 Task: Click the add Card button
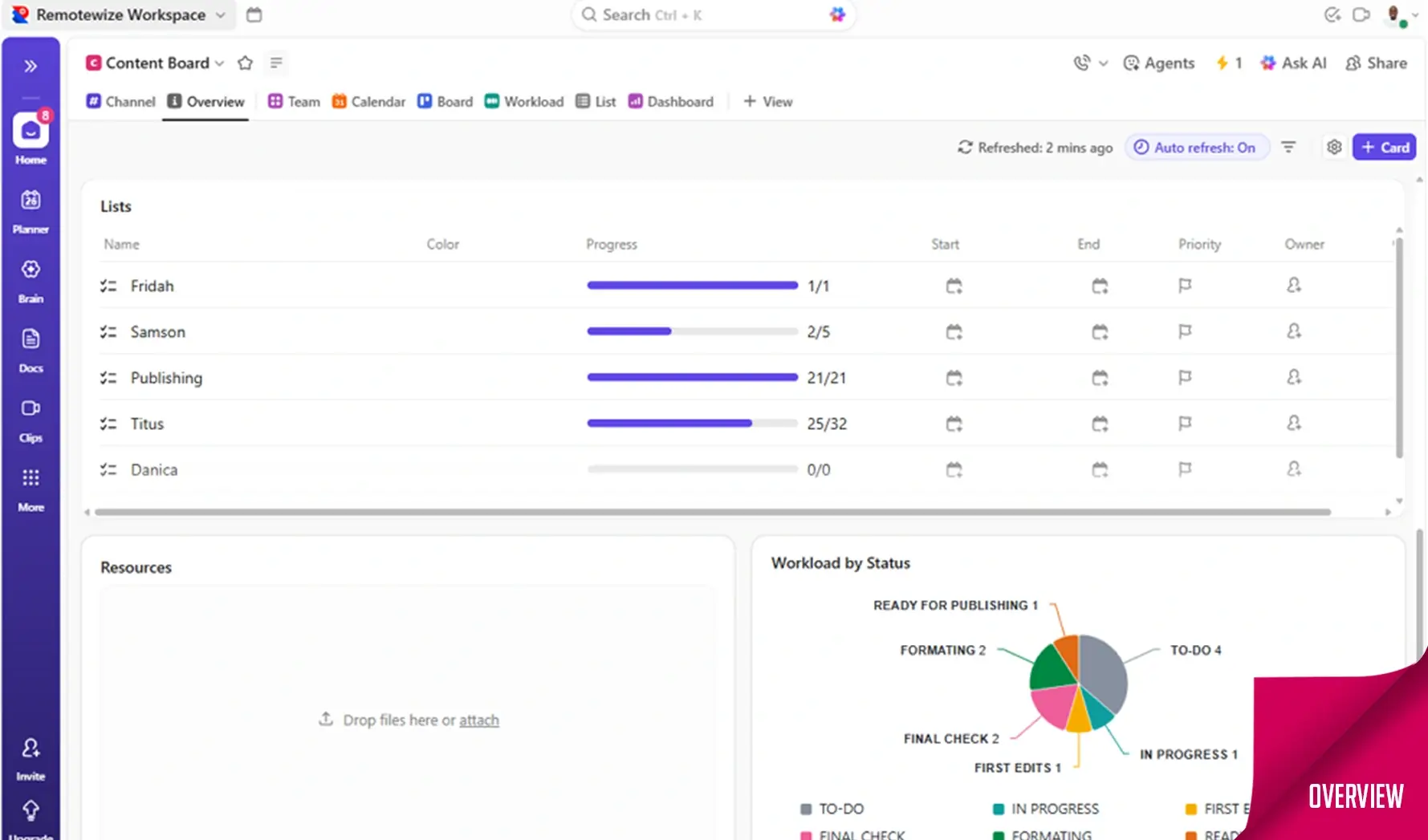click(x=1384, y=148)
